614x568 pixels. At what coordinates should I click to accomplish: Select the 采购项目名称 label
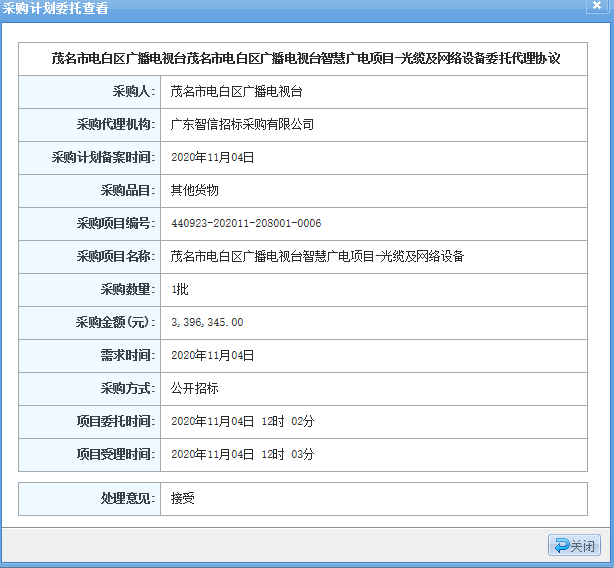point(116,256)
